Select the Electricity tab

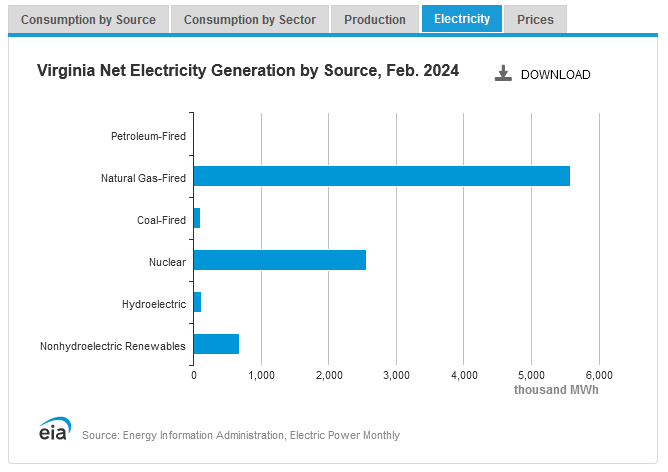click(x=461, y=19)
